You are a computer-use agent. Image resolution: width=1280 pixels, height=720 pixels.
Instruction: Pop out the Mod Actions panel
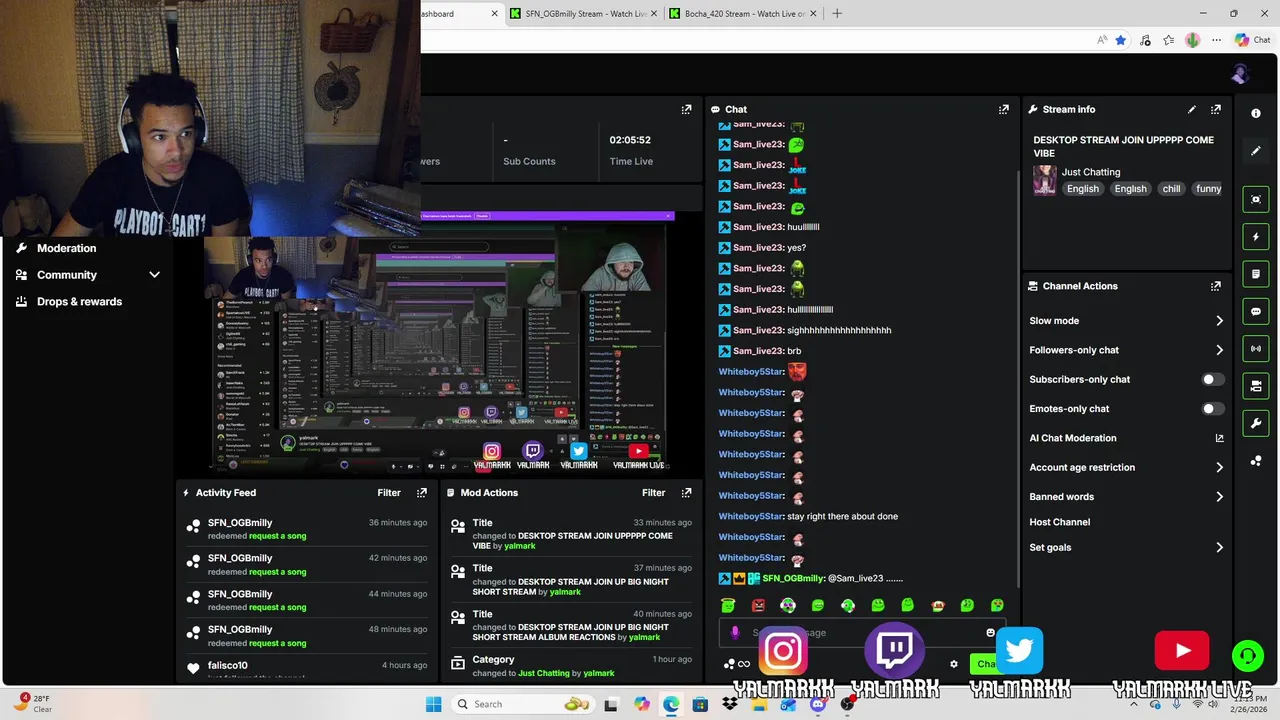coord(686,493)
